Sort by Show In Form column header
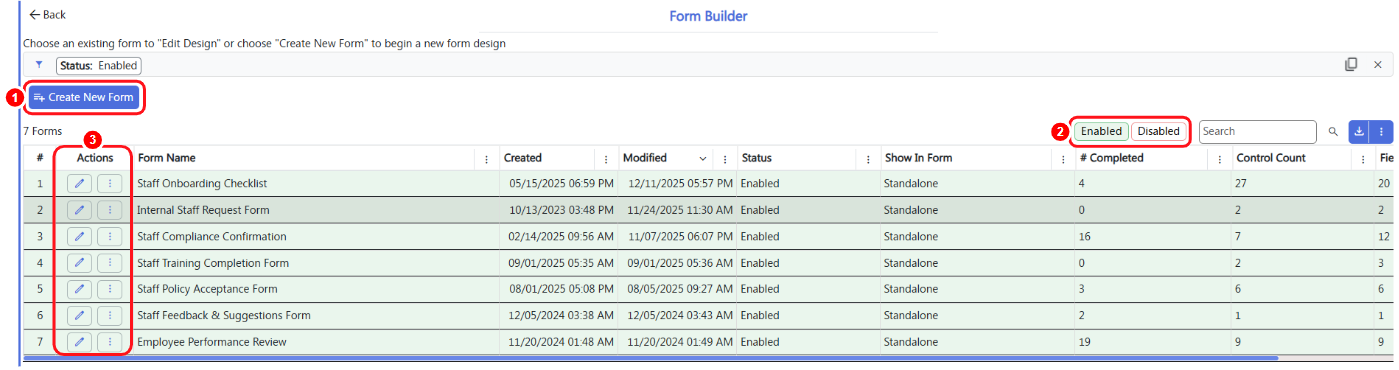Image resolution: width=1399 pixels, height=370 pixels. coord(918,158)
